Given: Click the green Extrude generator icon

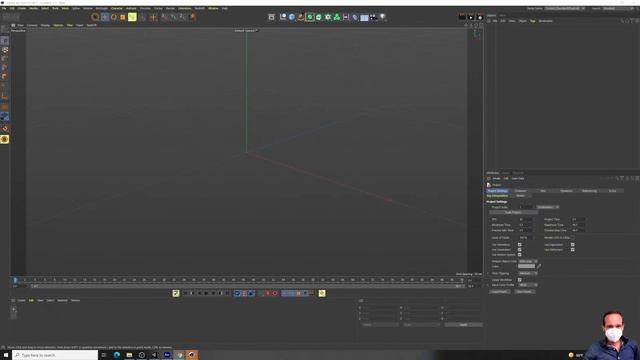Looking at the screenshot, I should (x=319, y=17).
